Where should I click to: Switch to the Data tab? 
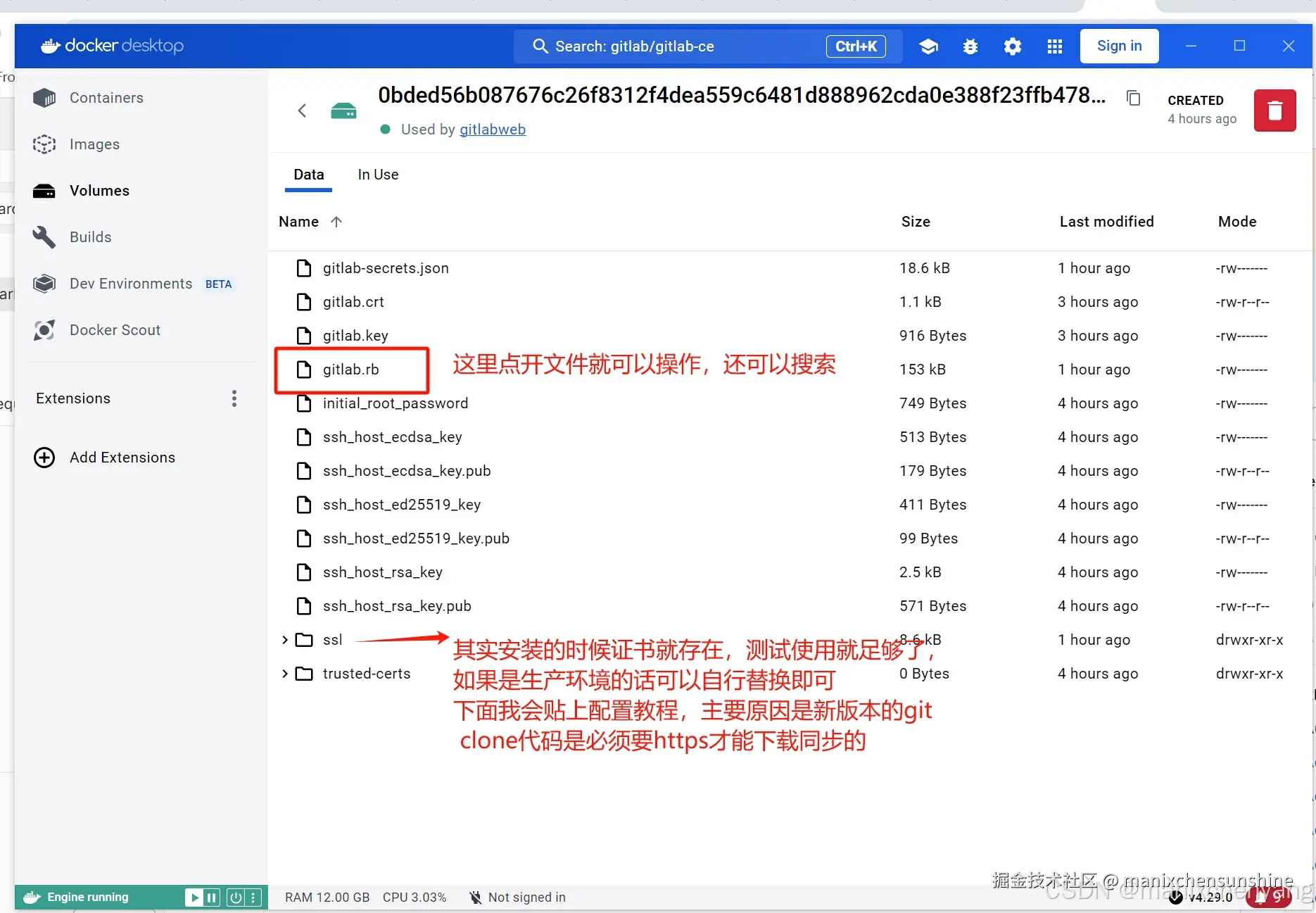pos(309,175)
